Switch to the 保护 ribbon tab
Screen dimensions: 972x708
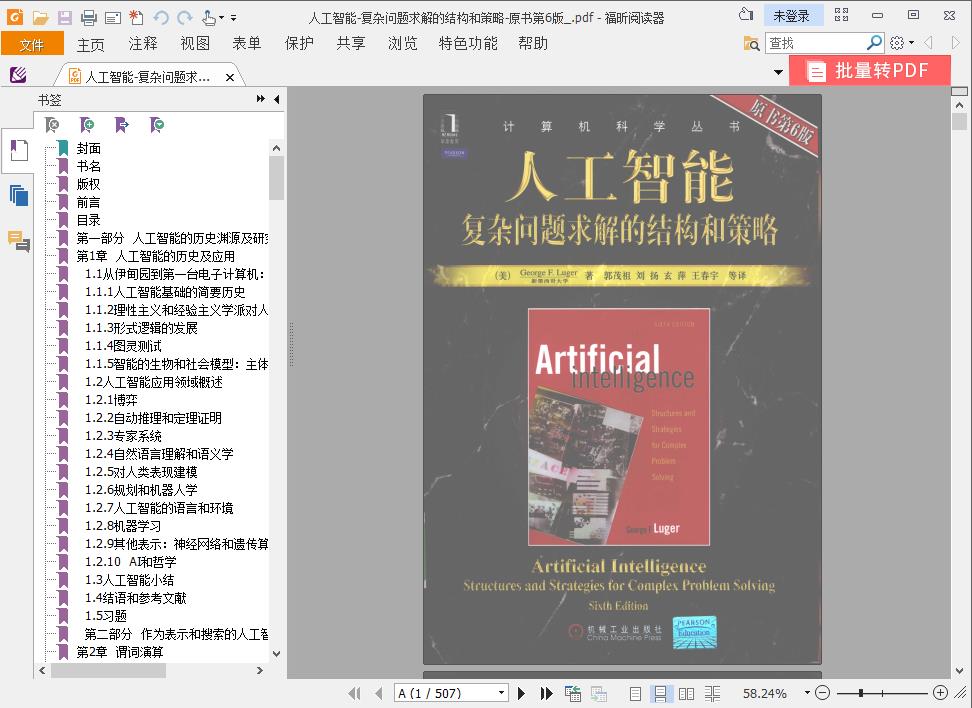click(x=299, y=43)
